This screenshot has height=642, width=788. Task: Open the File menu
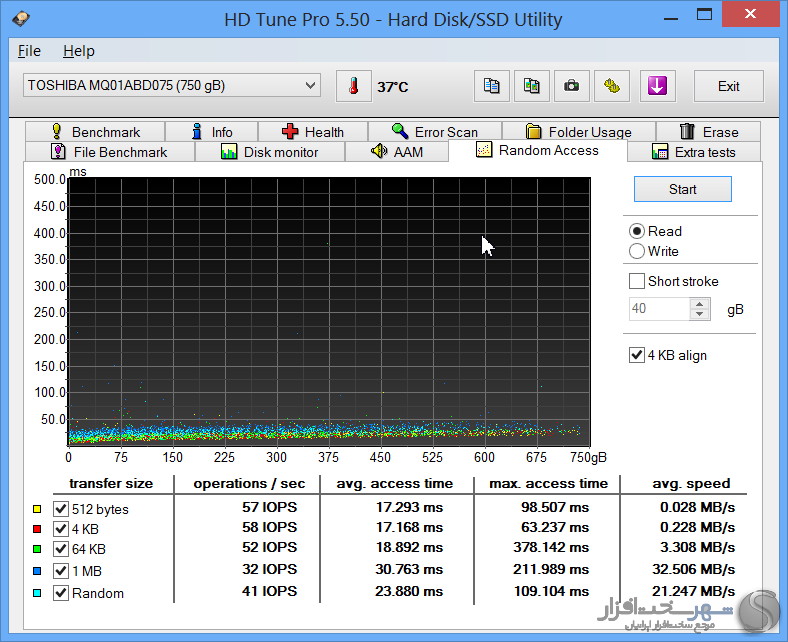point(29,51)
